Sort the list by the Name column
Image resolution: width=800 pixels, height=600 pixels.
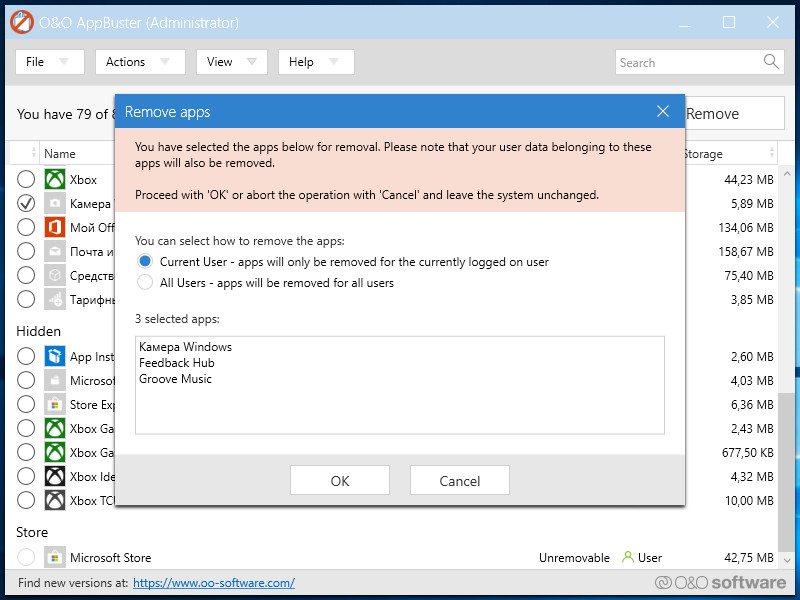60,154
